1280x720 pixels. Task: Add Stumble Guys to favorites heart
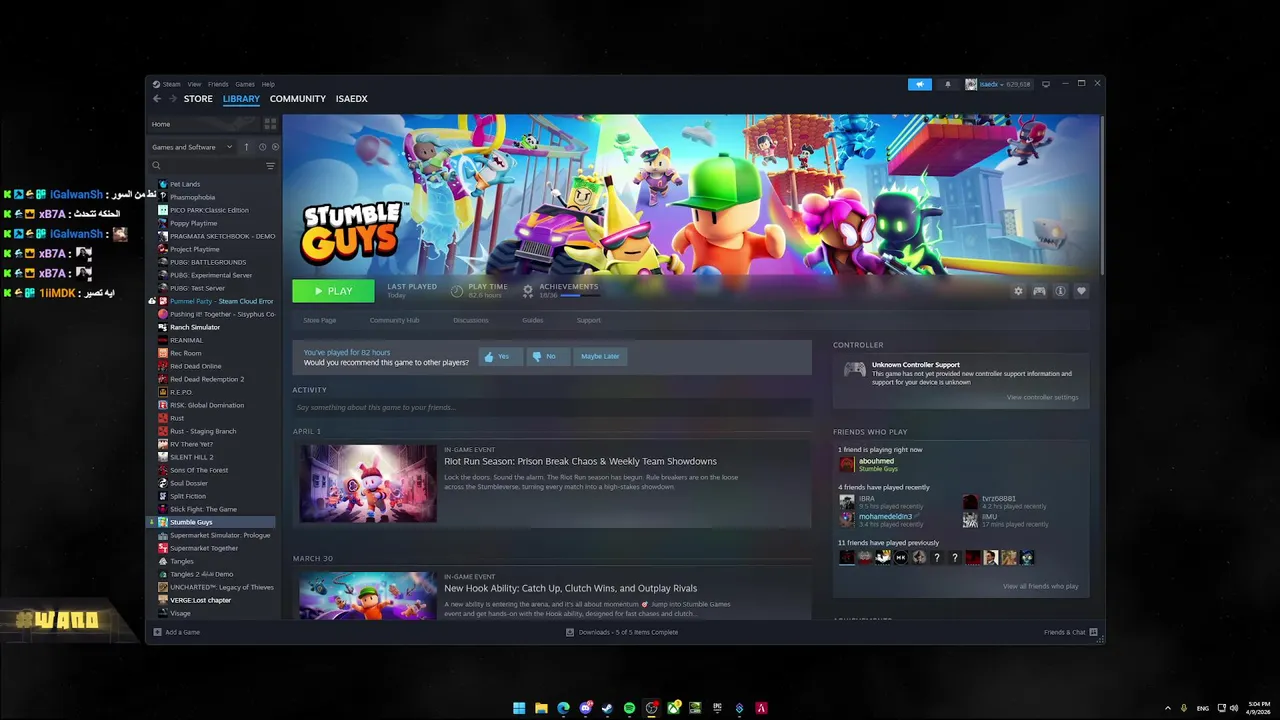[x=1081, y=291]
